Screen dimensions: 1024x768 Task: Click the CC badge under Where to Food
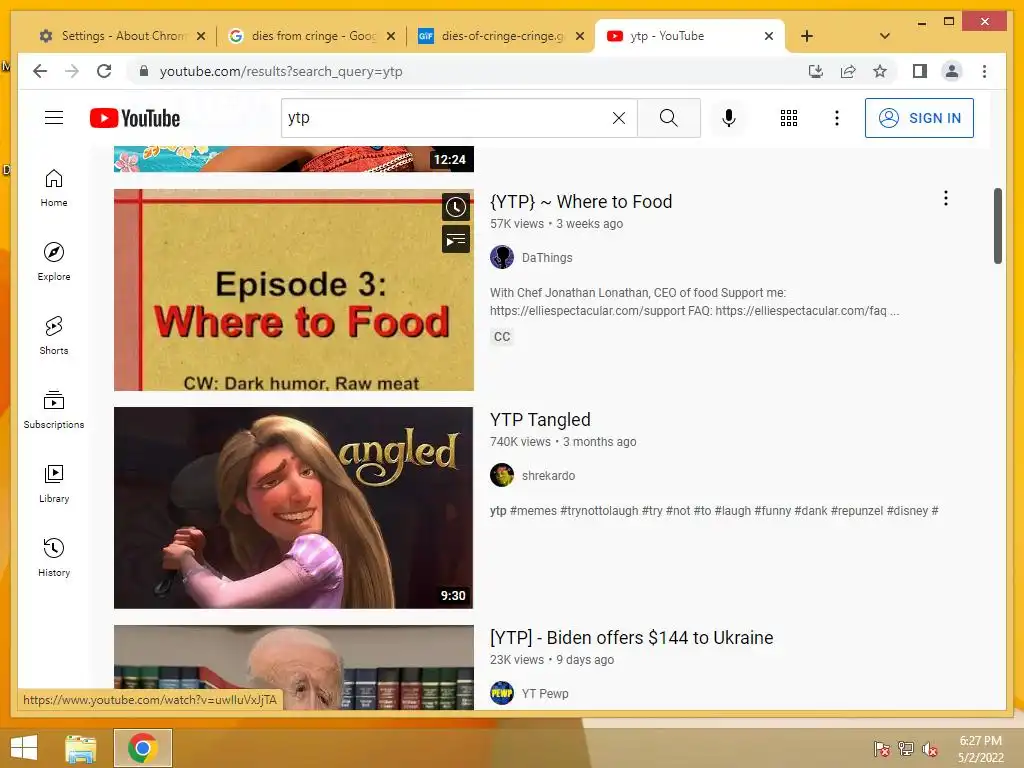(502, 337)
